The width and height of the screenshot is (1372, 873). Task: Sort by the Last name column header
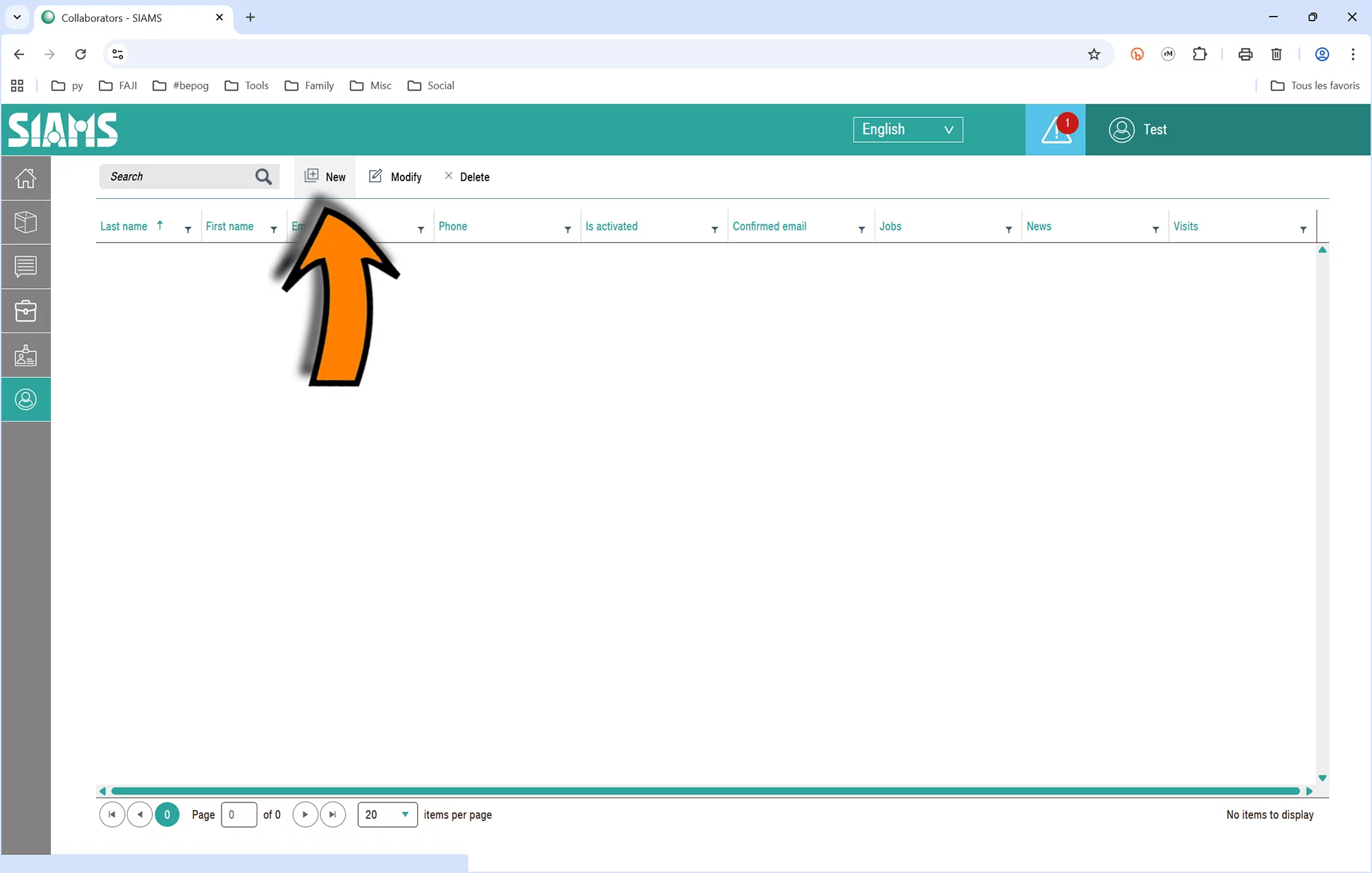(x=124, y=226)
